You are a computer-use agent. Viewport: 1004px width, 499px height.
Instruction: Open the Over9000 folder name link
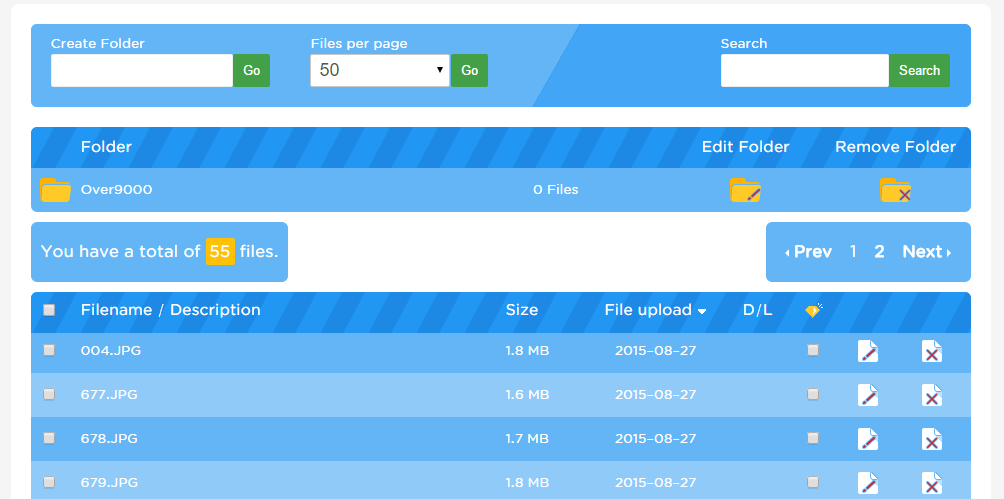[117, 190]
